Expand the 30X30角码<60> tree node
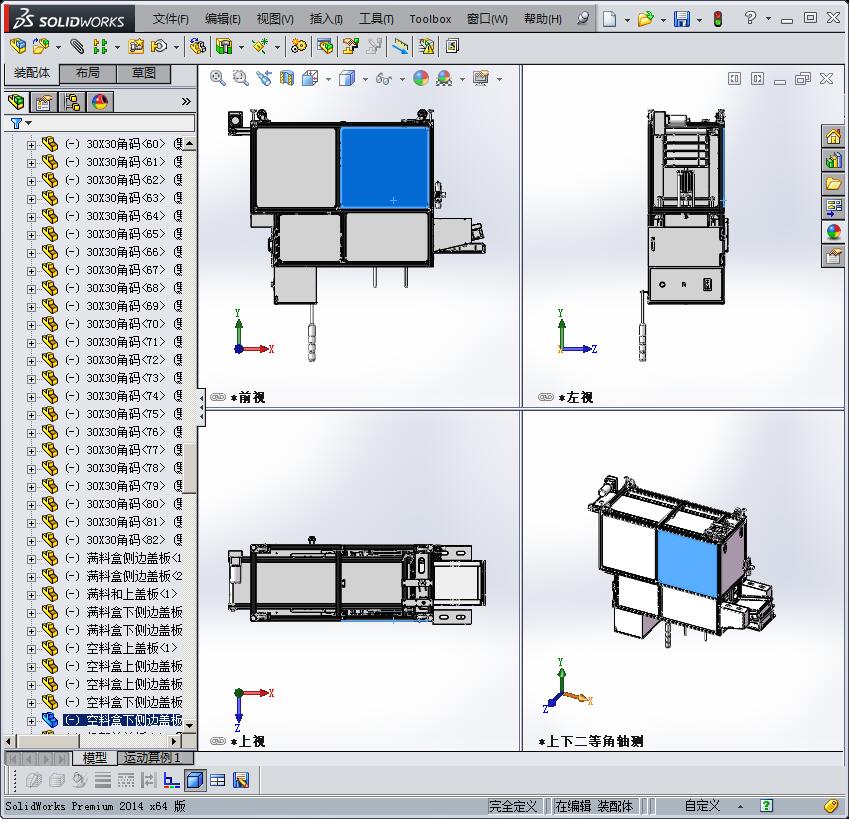849x819 pixels. [31, 145]
